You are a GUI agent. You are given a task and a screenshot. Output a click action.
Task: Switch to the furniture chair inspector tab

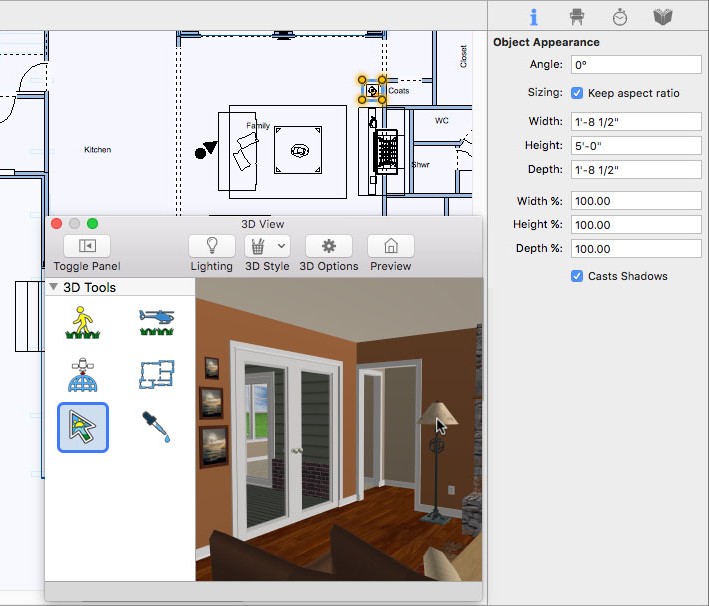tap(576, 16)
